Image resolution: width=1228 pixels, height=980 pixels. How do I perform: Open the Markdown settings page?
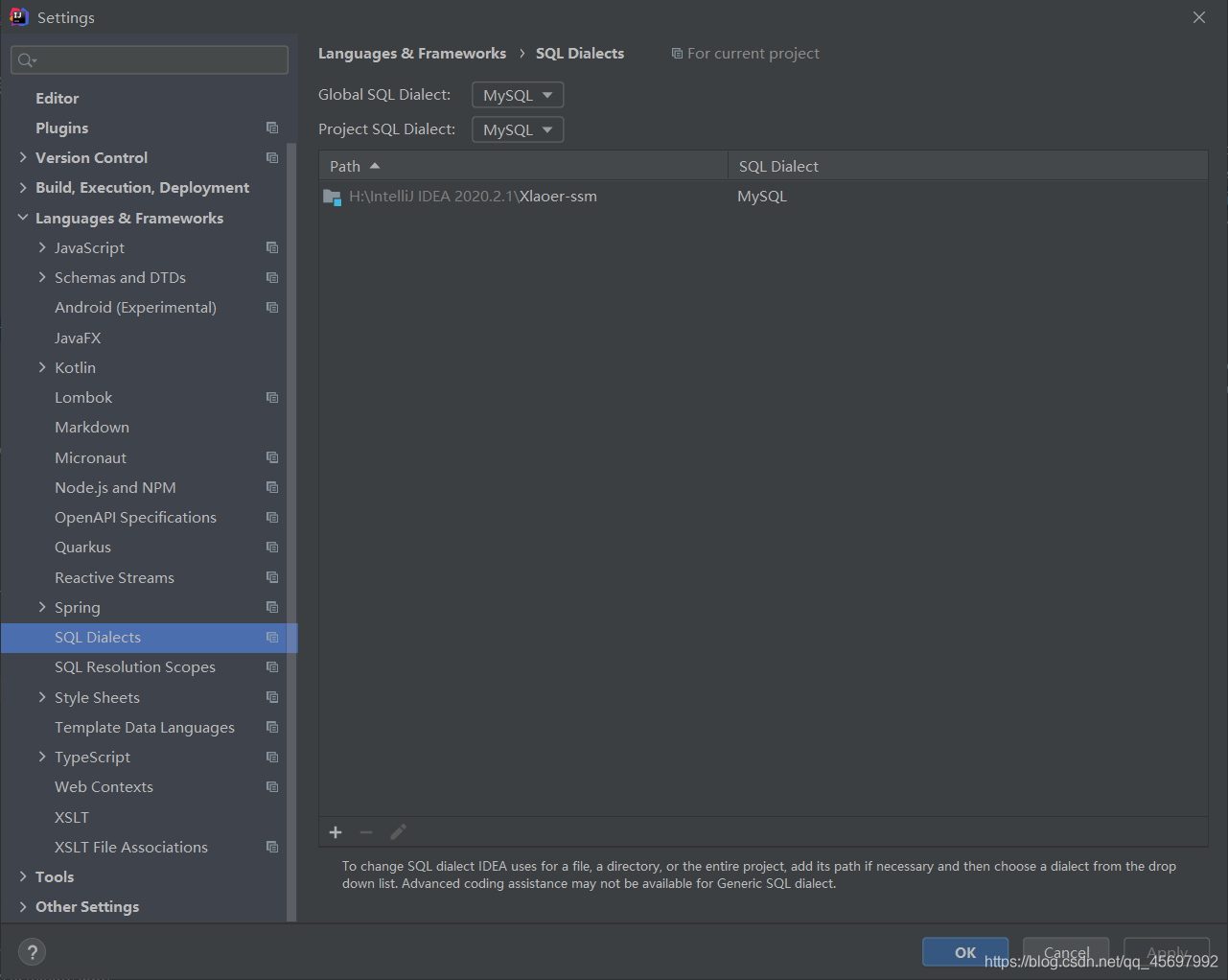pos(92,428)
